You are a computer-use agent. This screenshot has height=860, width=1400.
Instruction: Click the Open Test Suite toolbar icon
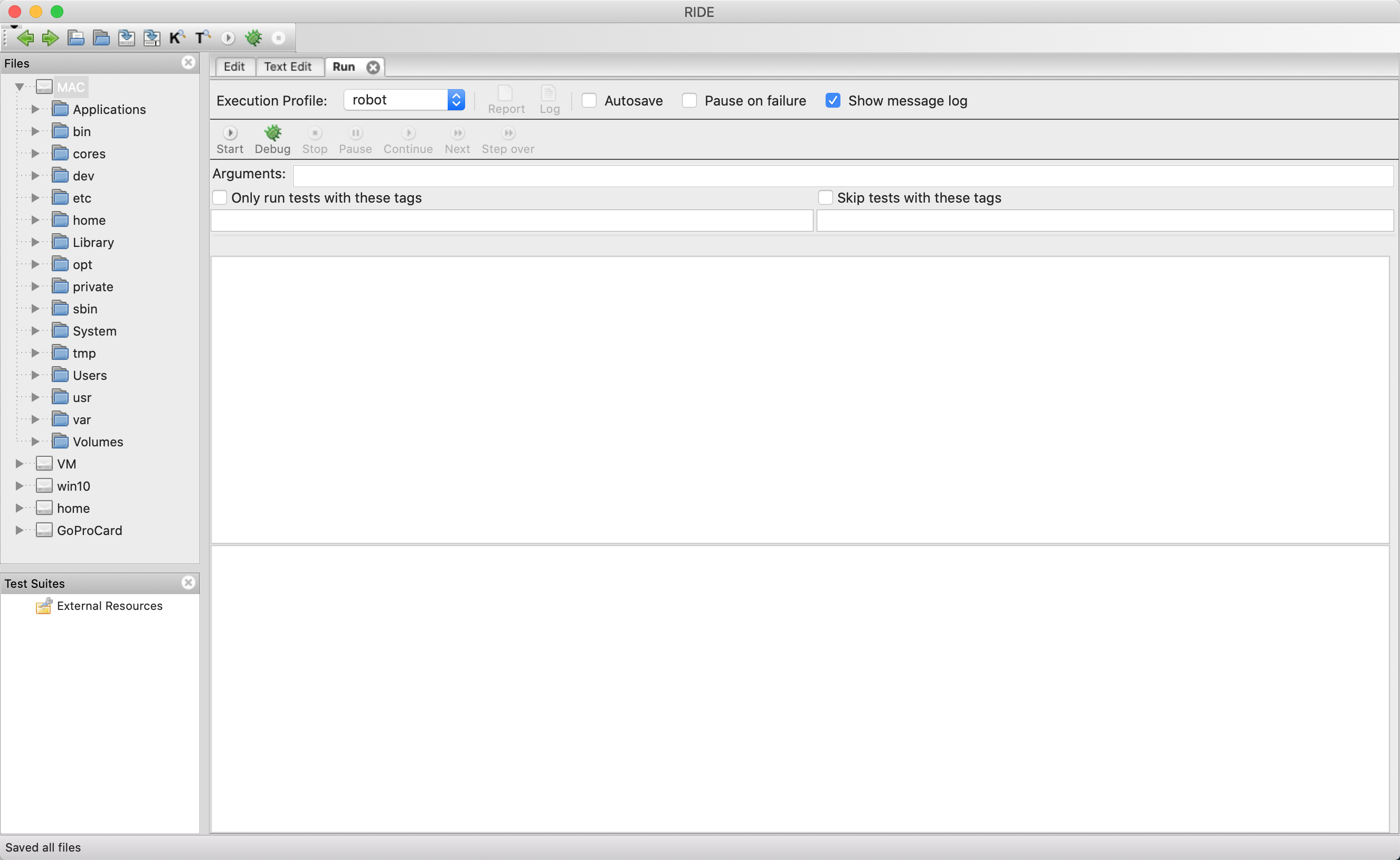tap(75, 38)
